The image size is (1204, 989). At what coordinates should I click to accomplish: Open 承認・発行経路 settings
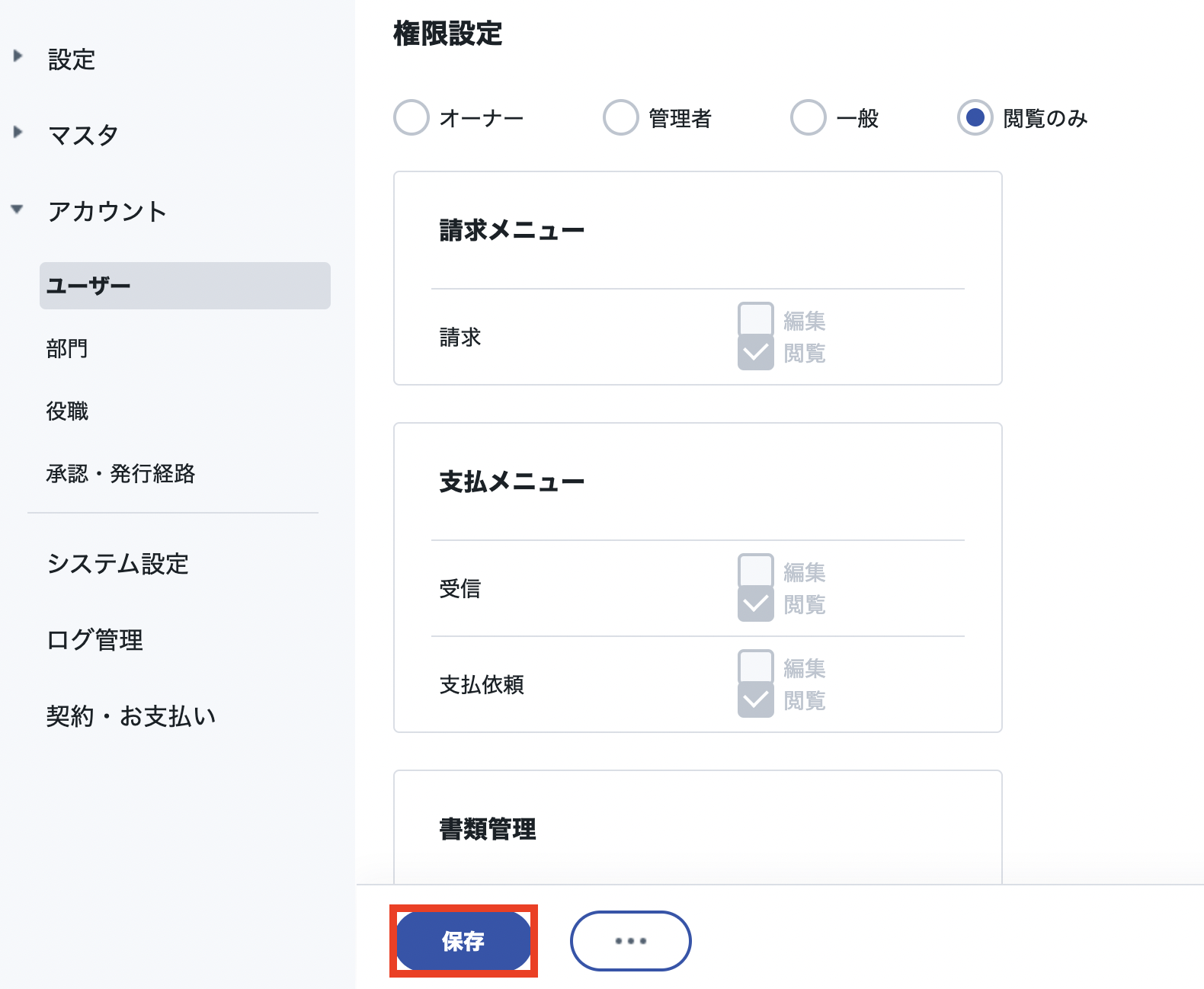[x=120, y=473]
